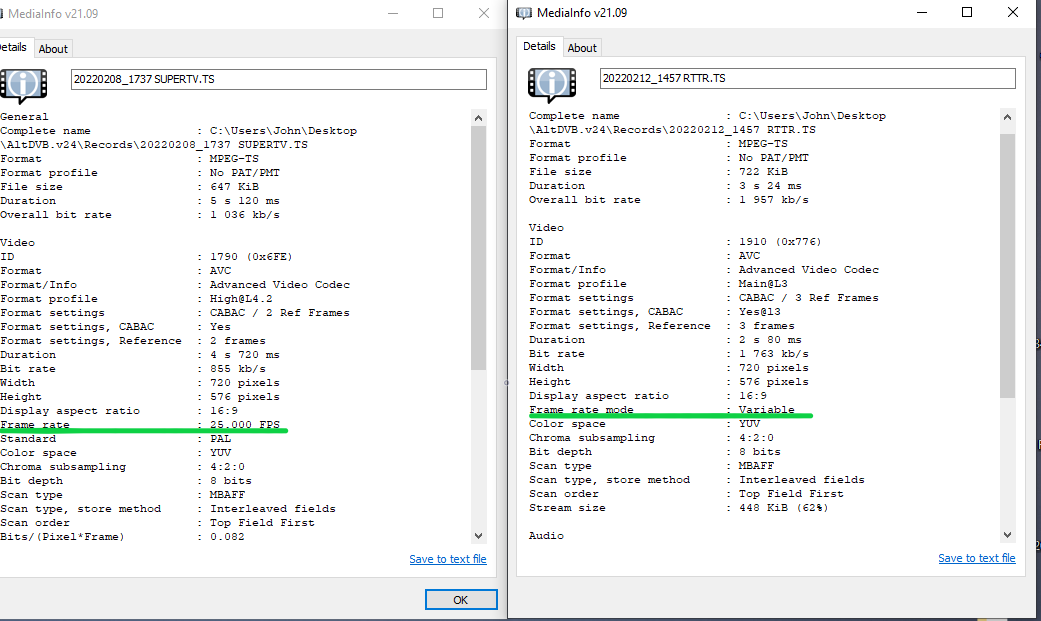
Task: Click 'Main@L3' format profile value
Action: coord(763,284)
